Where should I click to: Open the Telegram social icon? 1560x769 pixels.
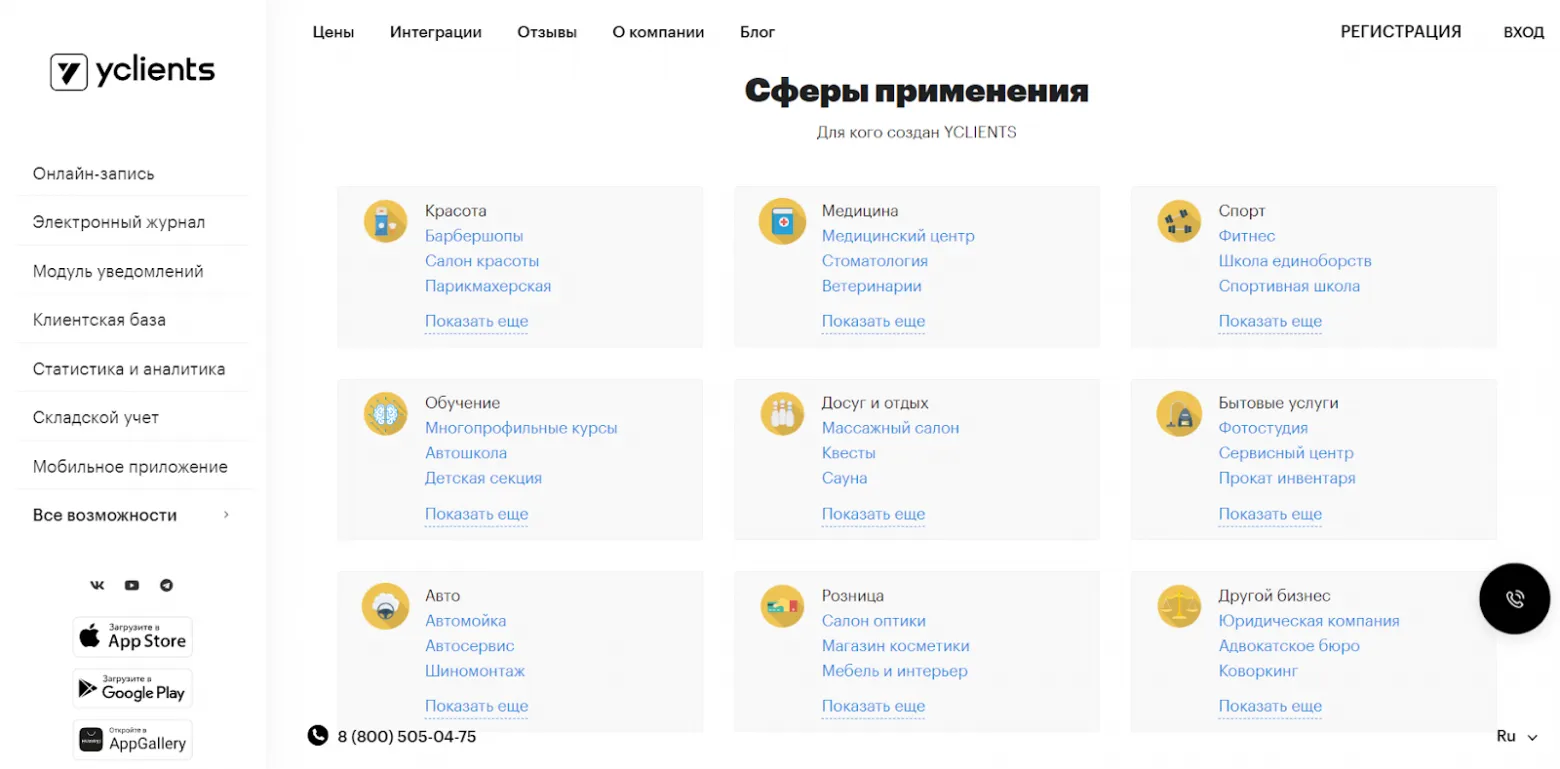coord(167,585)
